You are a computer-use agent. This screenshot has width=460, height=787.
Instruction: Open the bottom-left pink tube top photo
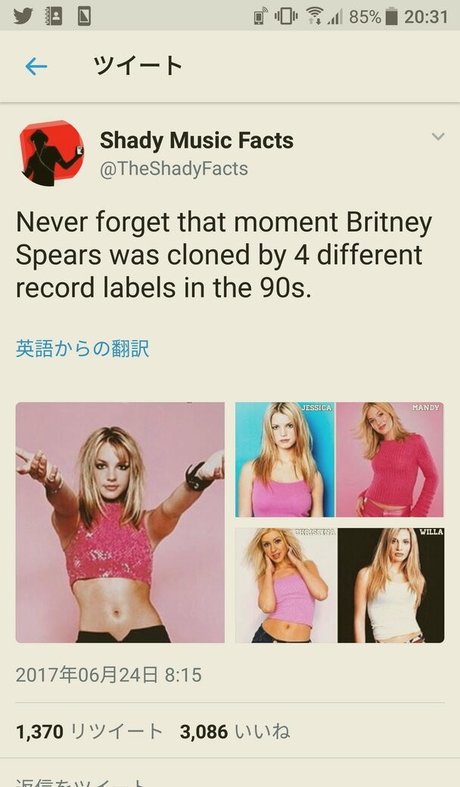tap(286, 585)
